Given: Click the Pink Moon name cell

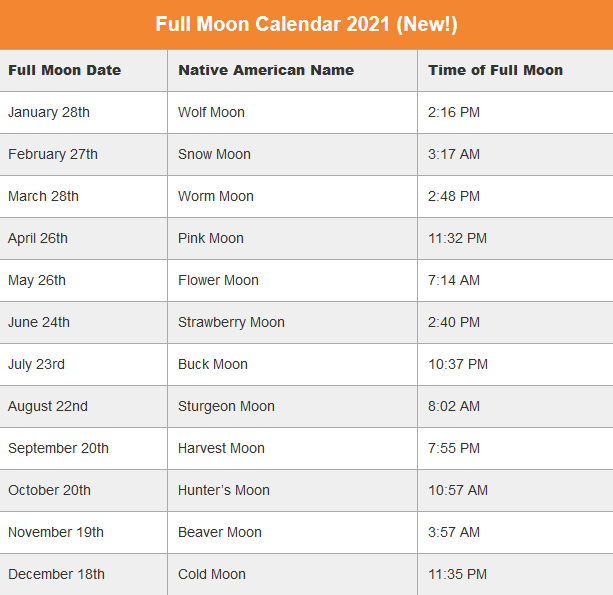Looking at the screenshot, I should (211, 239).
